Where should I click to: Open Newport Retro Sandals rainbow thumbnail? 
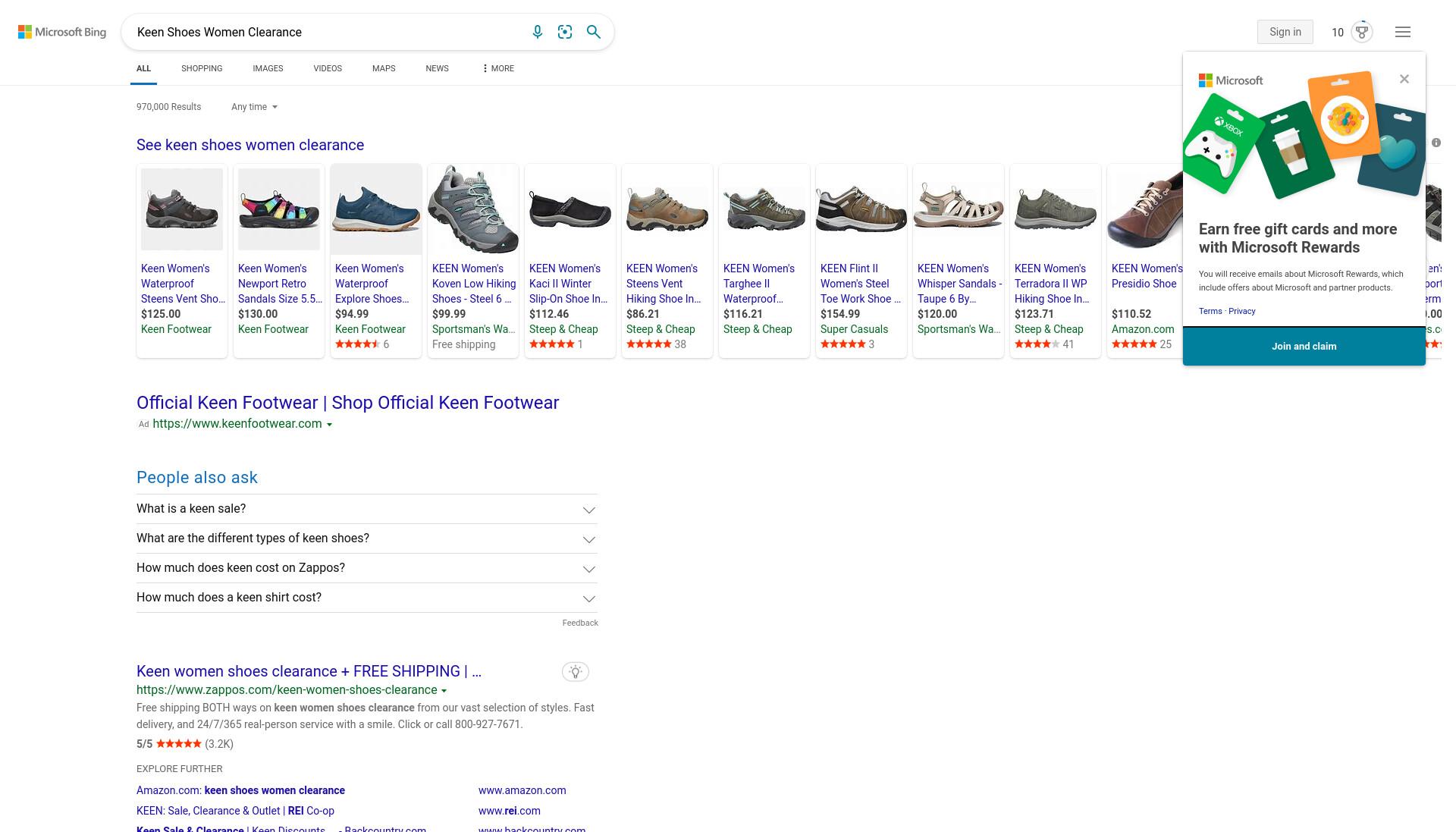point(279,209)
